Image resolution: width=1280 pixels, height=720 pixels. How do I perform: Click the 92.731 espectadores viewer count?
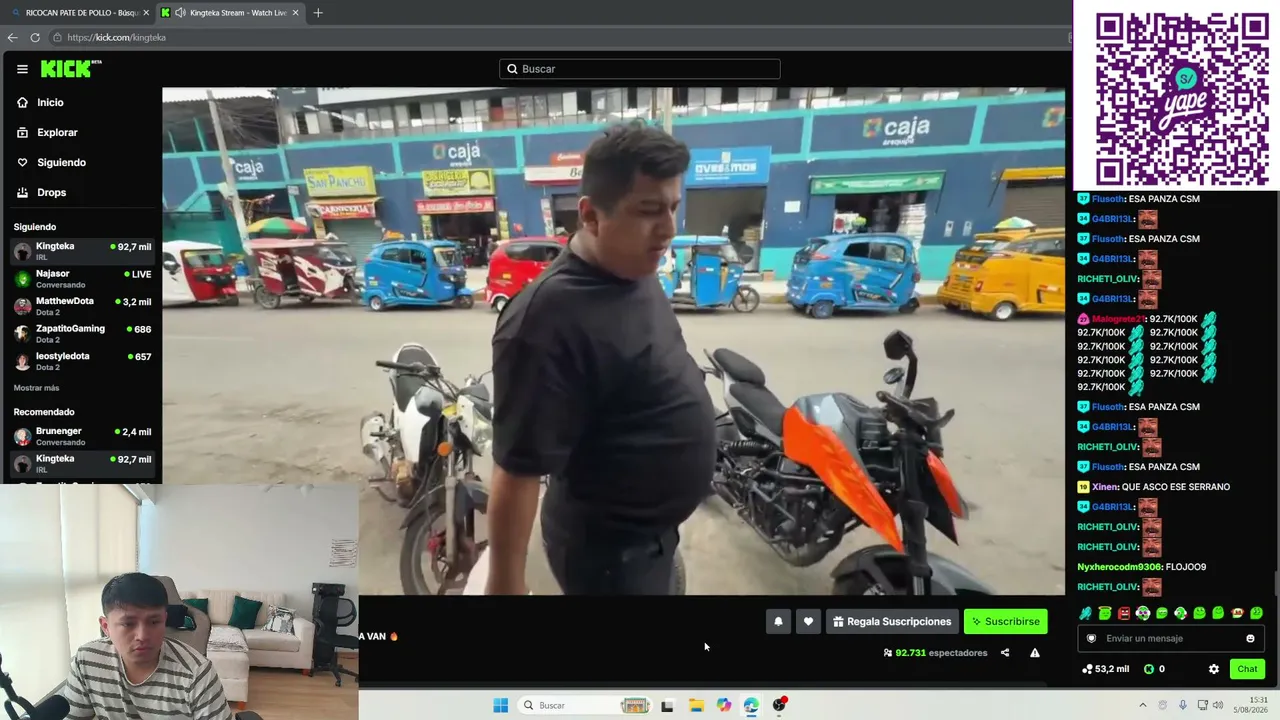936,653
